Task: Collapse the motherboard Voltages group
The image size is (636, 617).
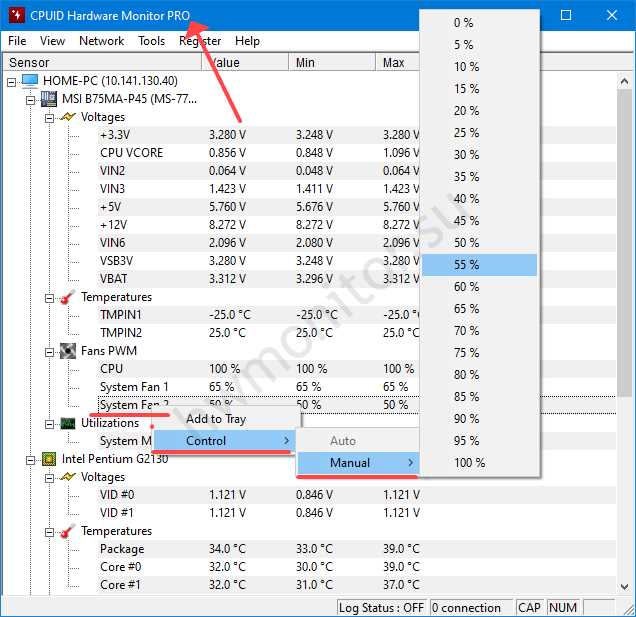Action: point(49,118)
